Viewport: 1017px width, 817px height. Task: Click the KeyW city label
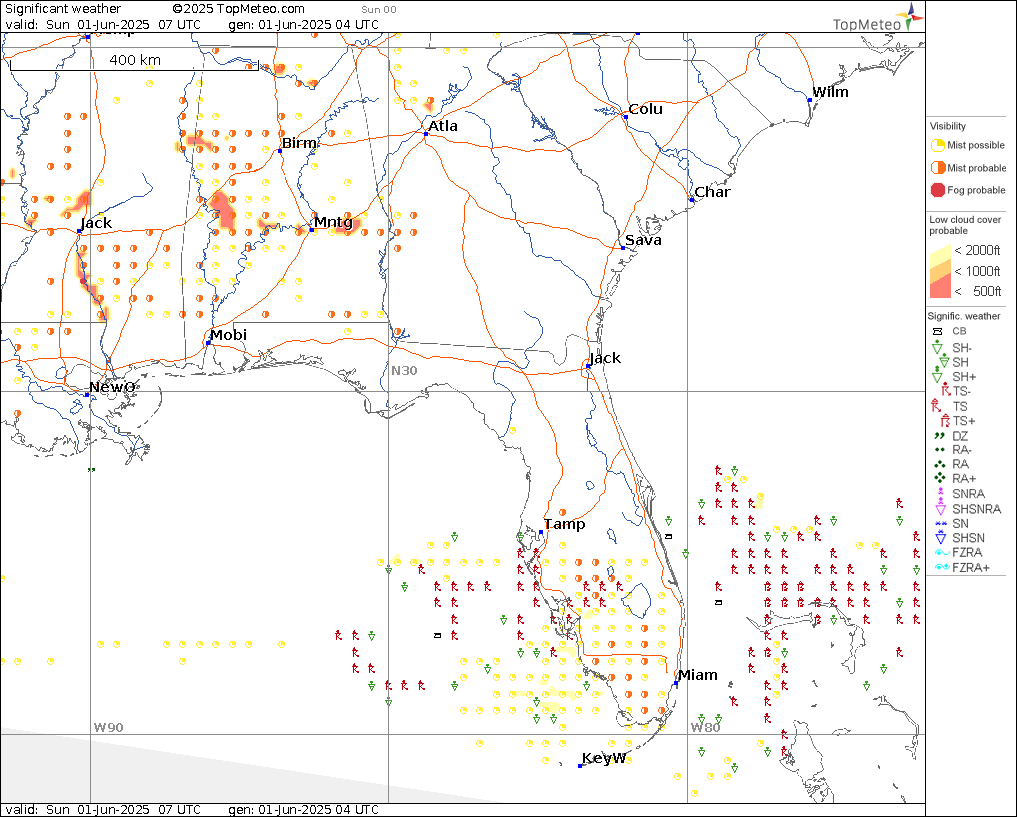(x=604, y=758)
